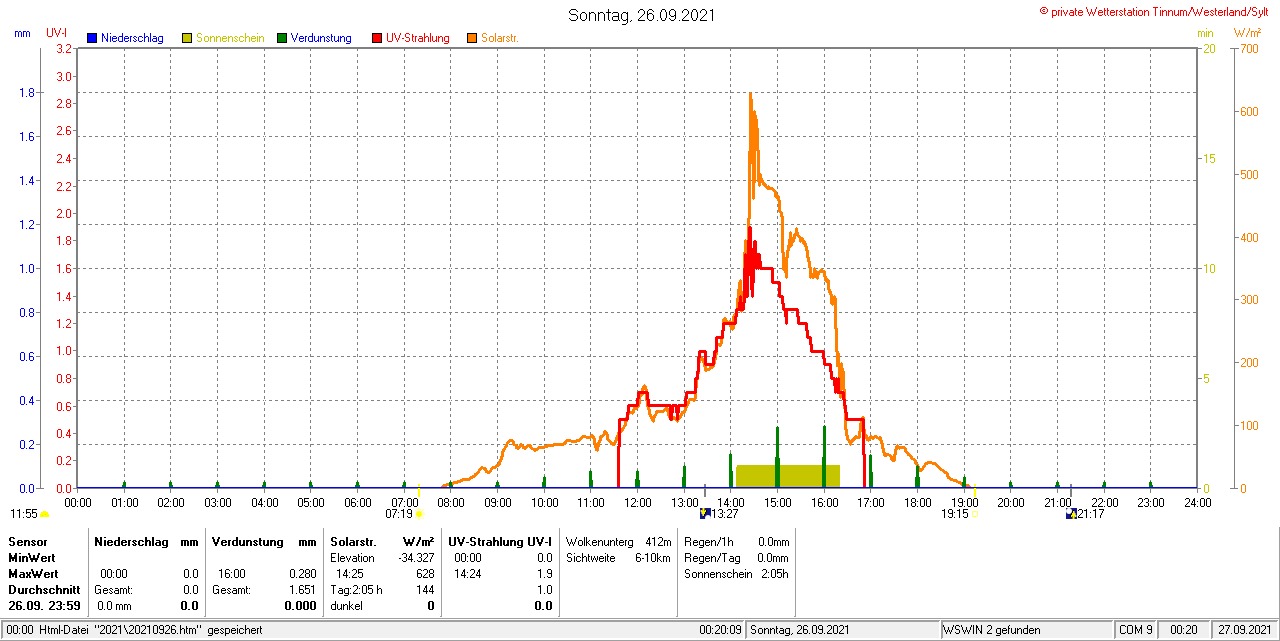Click the Regen/1h 0.0mm entry
This screenshot has height=641, width=1280.
pos(737,541)
